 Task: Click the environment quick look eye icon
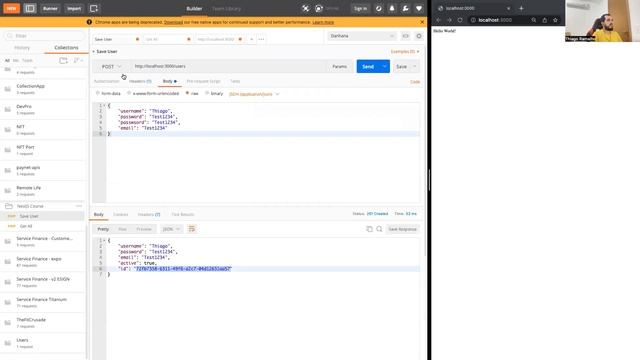(405, 36)
